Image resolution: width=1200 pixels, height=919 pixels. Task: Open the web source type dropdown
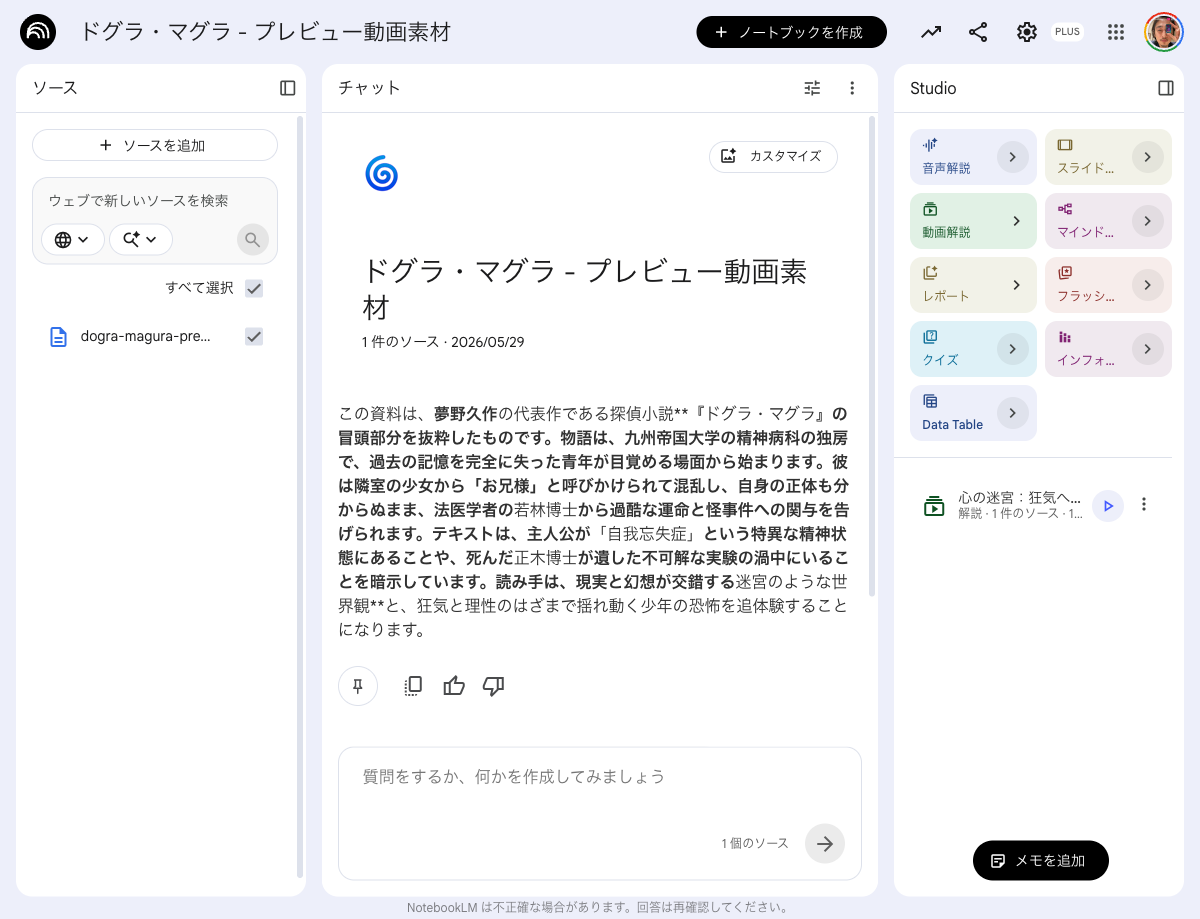(72, 240)
